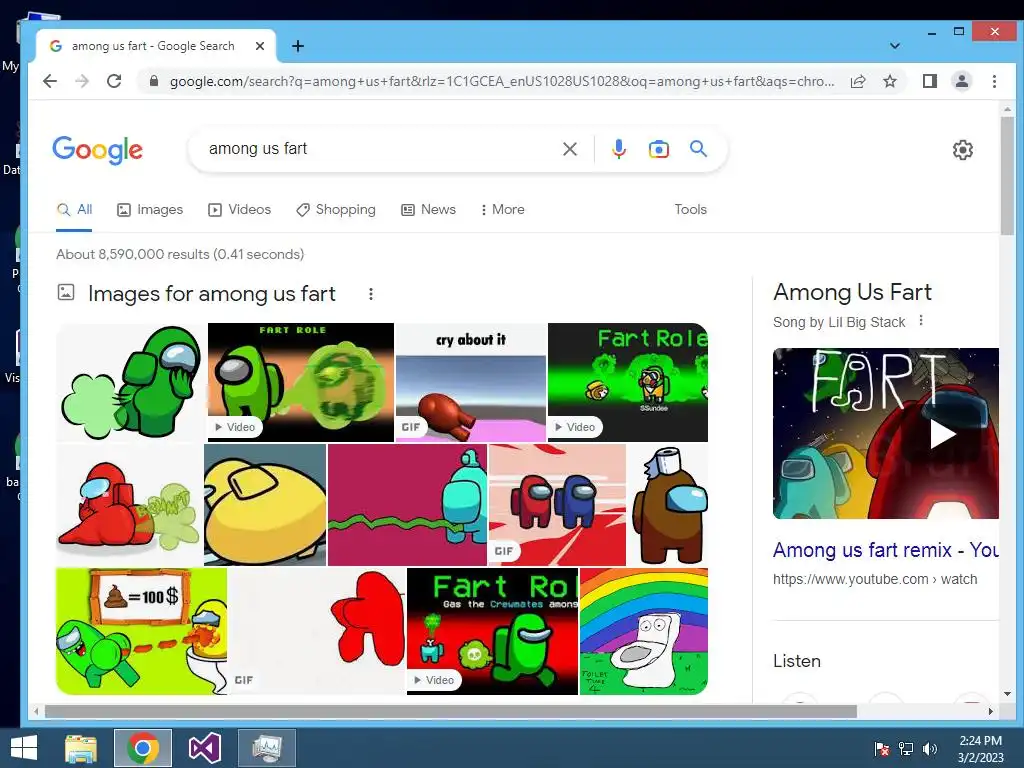Viewport: 1024px width, 768px height.
Task: Click the vertical scrollbar thumb
Action: [1007, 175]
